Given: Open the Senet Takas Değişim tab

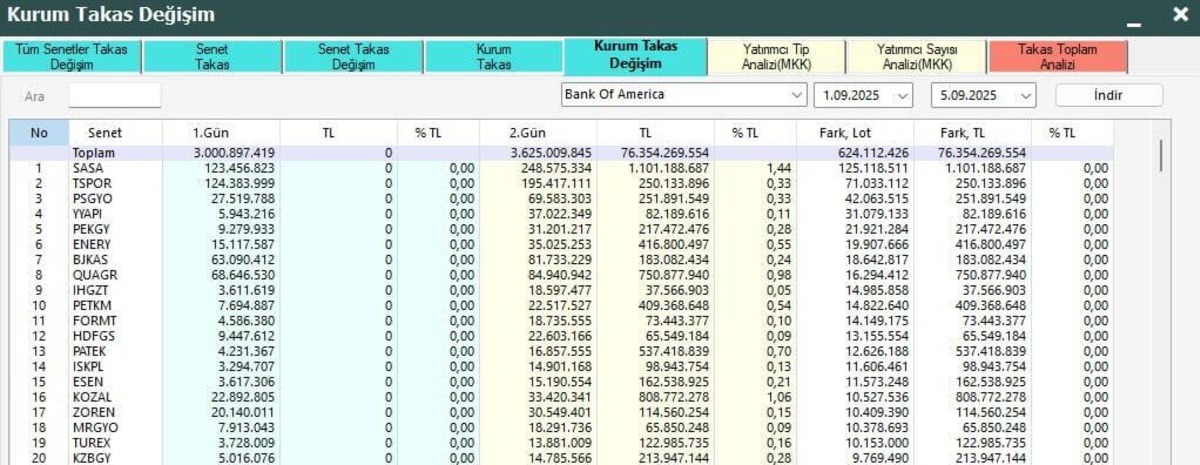Looking at the screenshot, I should [x=353, y=57].
